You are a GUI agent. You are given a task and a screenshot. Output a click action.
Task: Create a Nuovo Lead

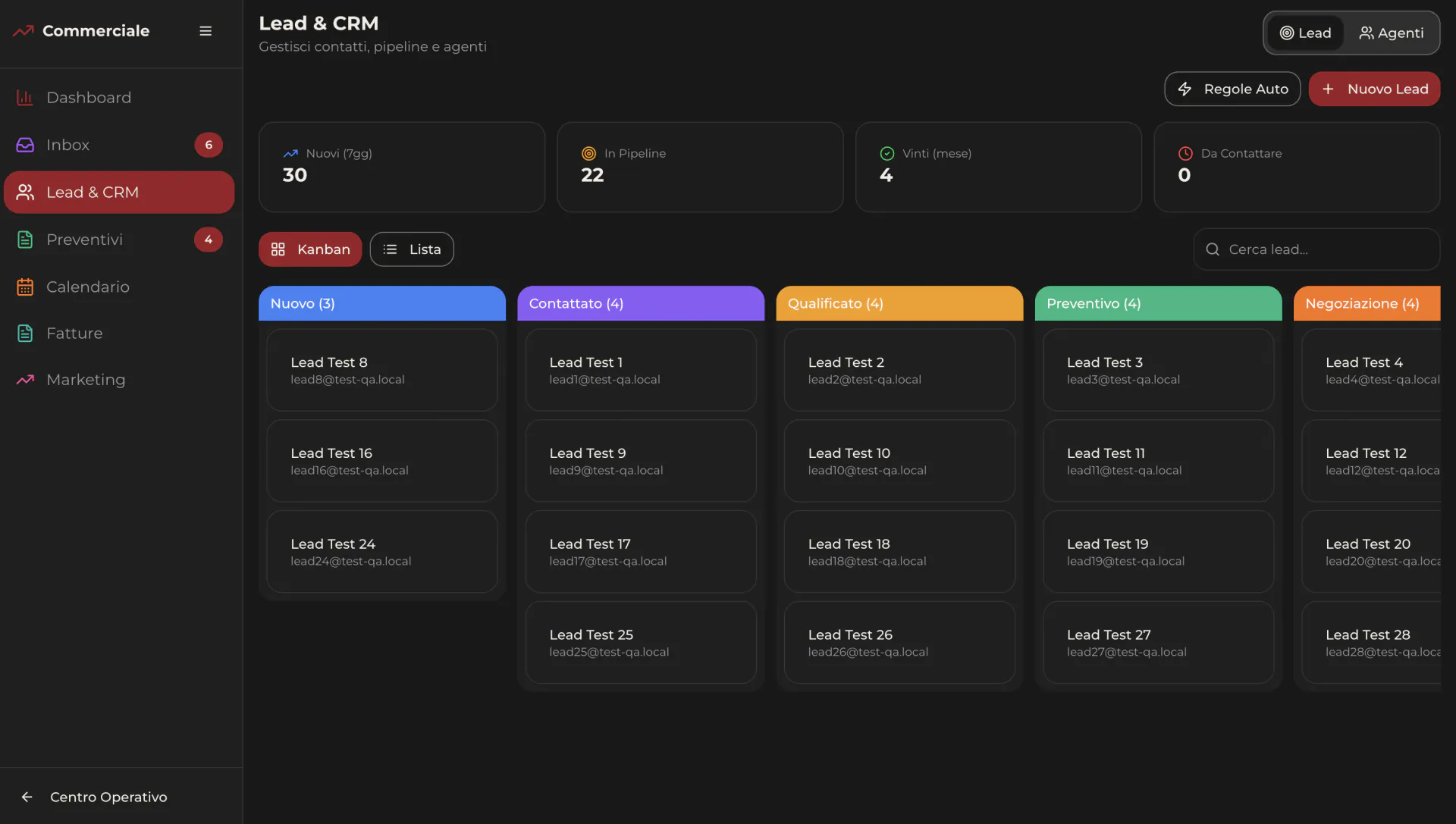[x=1374, y=89]
